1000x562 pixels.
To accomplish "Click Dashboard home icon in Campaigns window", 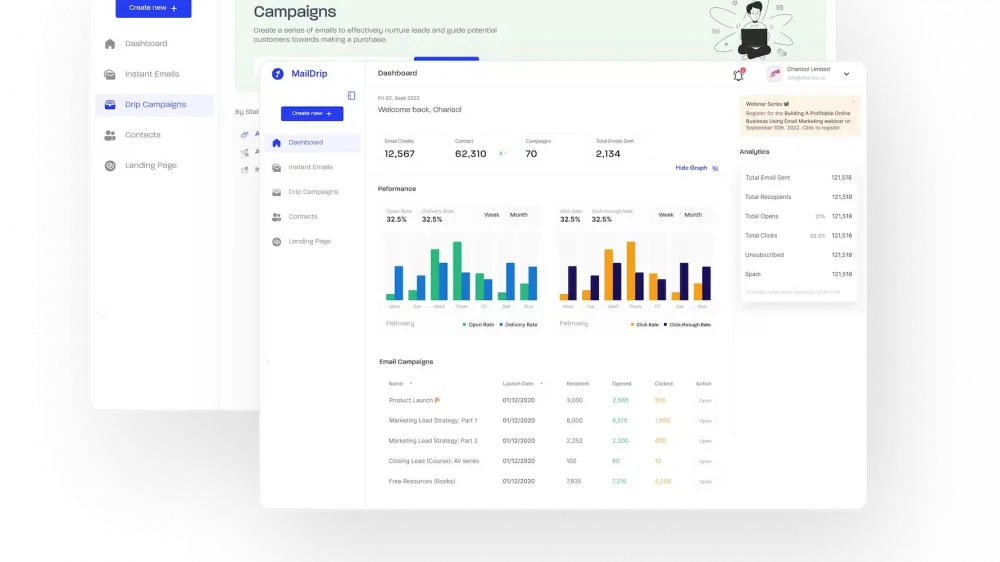I will [x=110, y=44].
